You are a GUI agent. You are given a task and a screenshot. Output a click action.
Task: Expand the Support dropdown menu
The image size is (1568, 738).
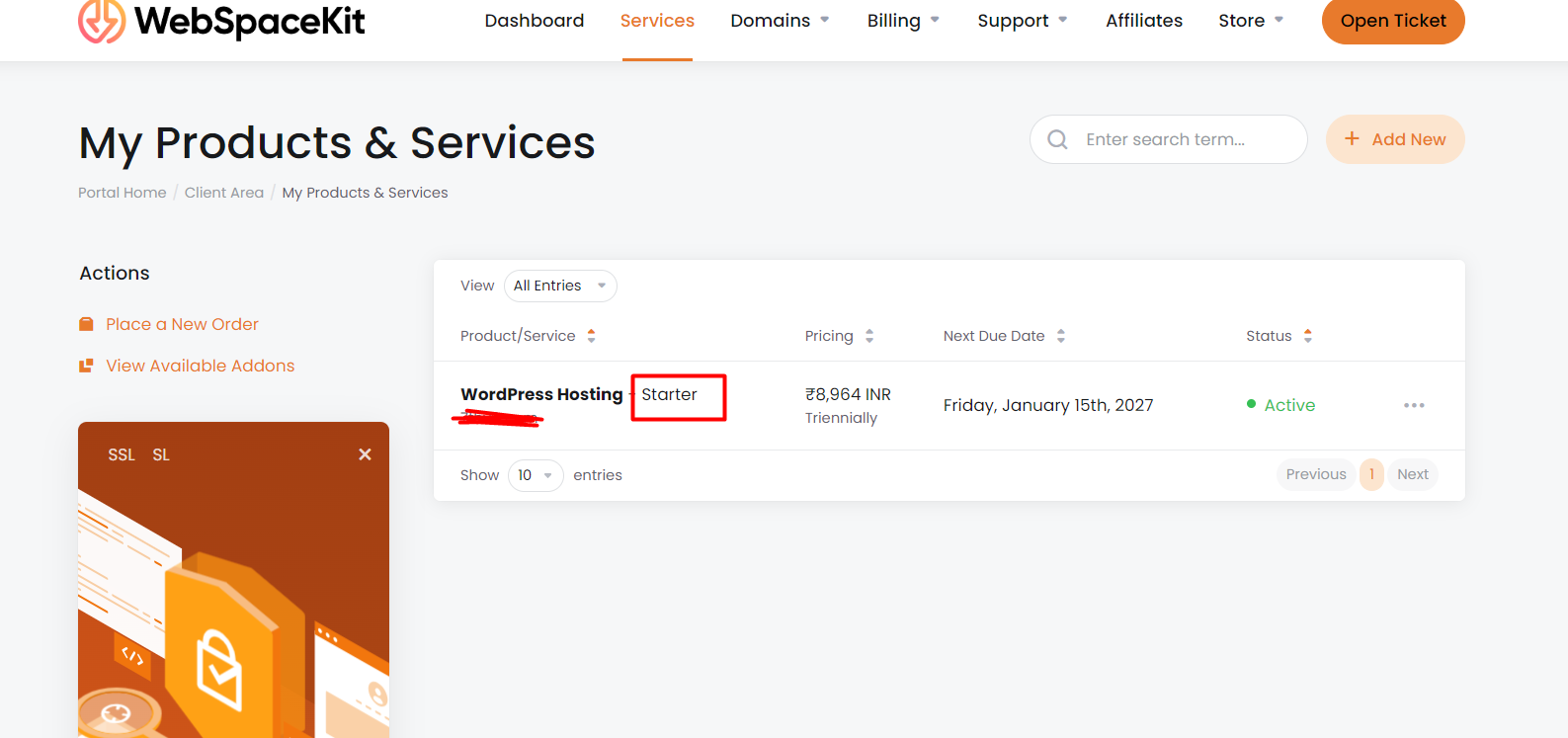point(1023,21)
